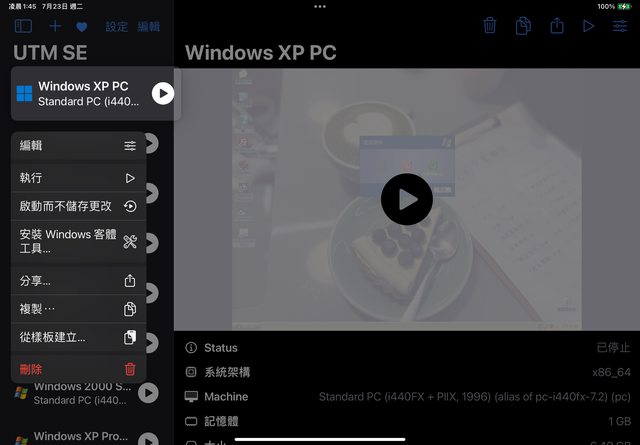Select 刪除 in the context menu
Screen dimensions: 640x445
click(x=78, y=369)
